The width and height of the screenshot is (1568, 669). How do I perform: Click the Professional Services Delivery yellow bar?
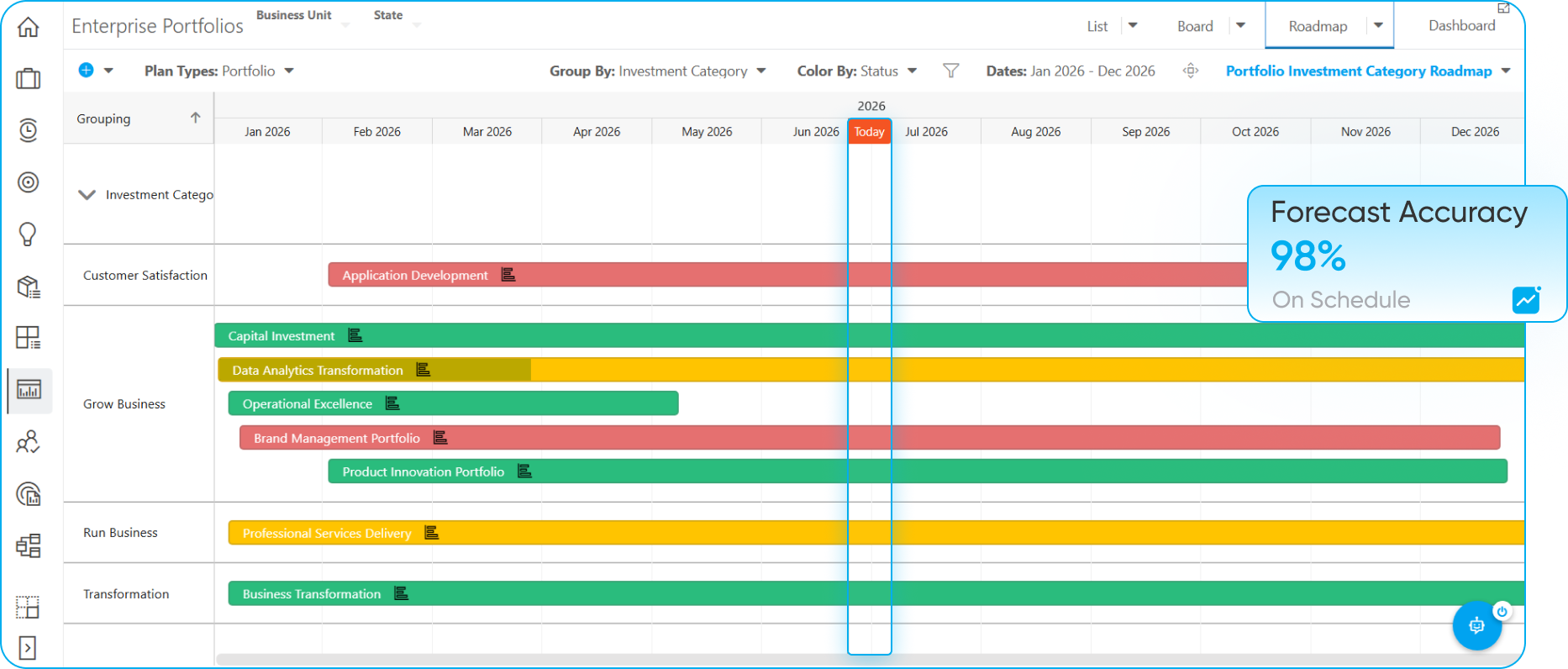876,533
